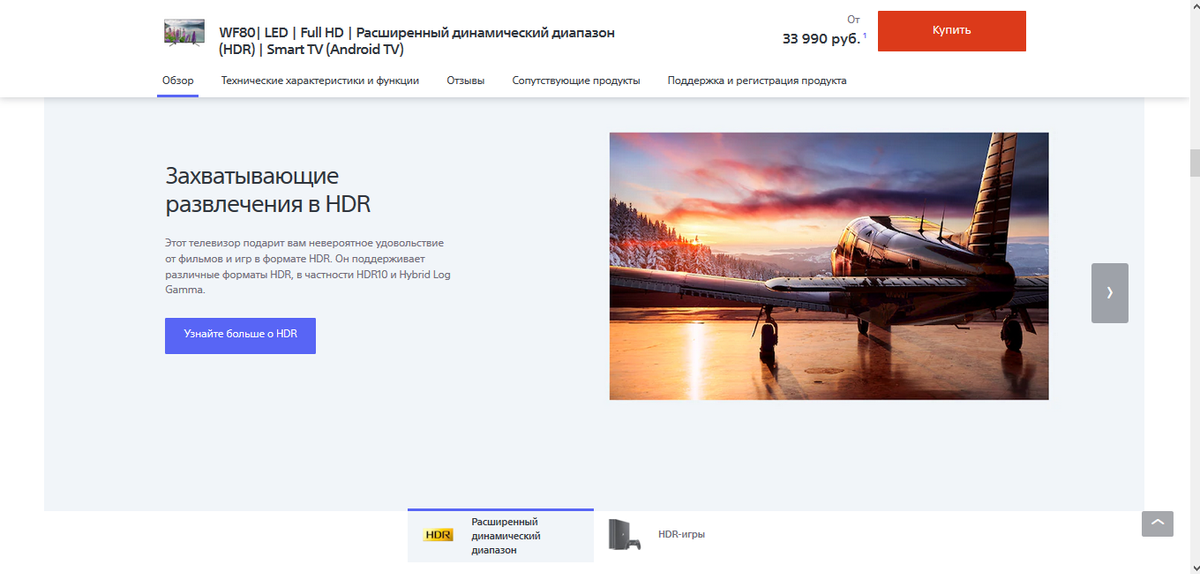Click the Узнайте больше о HDR button

tap(240, 335)
